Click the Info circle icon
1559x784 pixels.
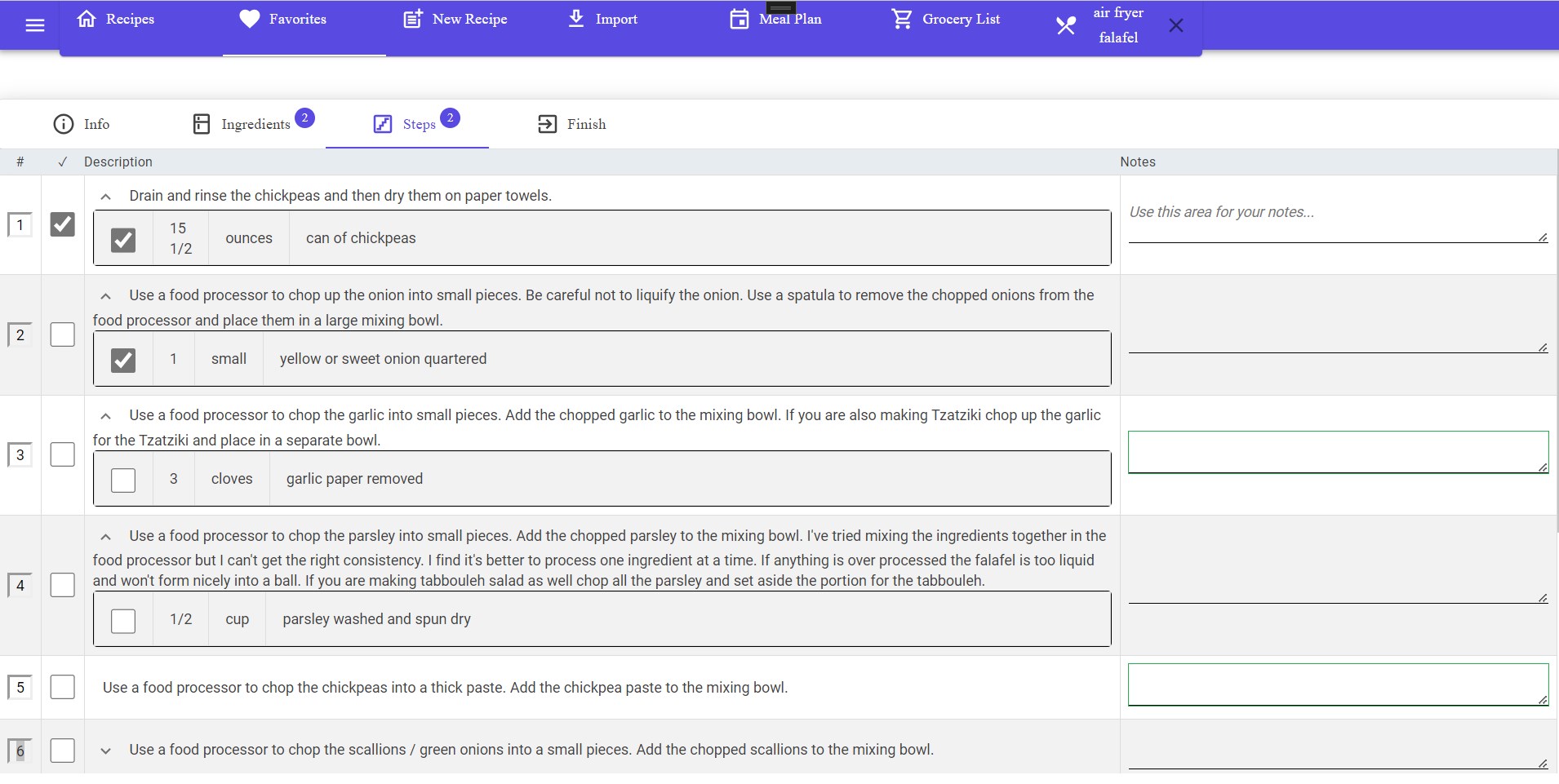64,124
